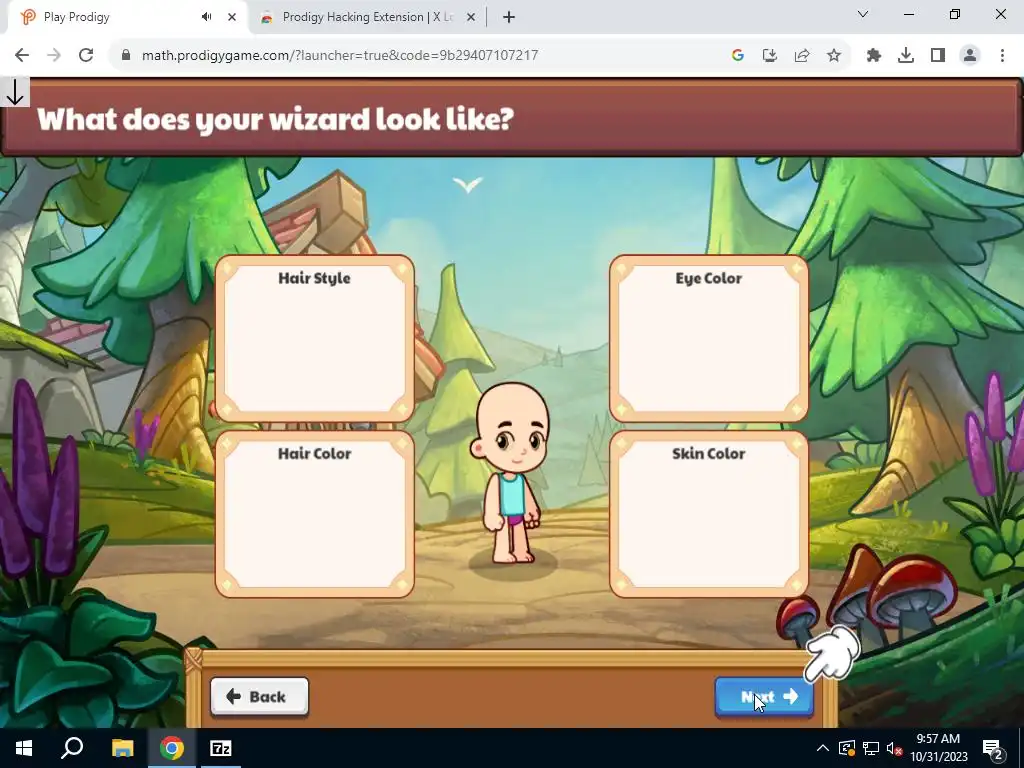Close the Prodigy Hacking Extension tab
The image size is (1024, 768).
471,17
